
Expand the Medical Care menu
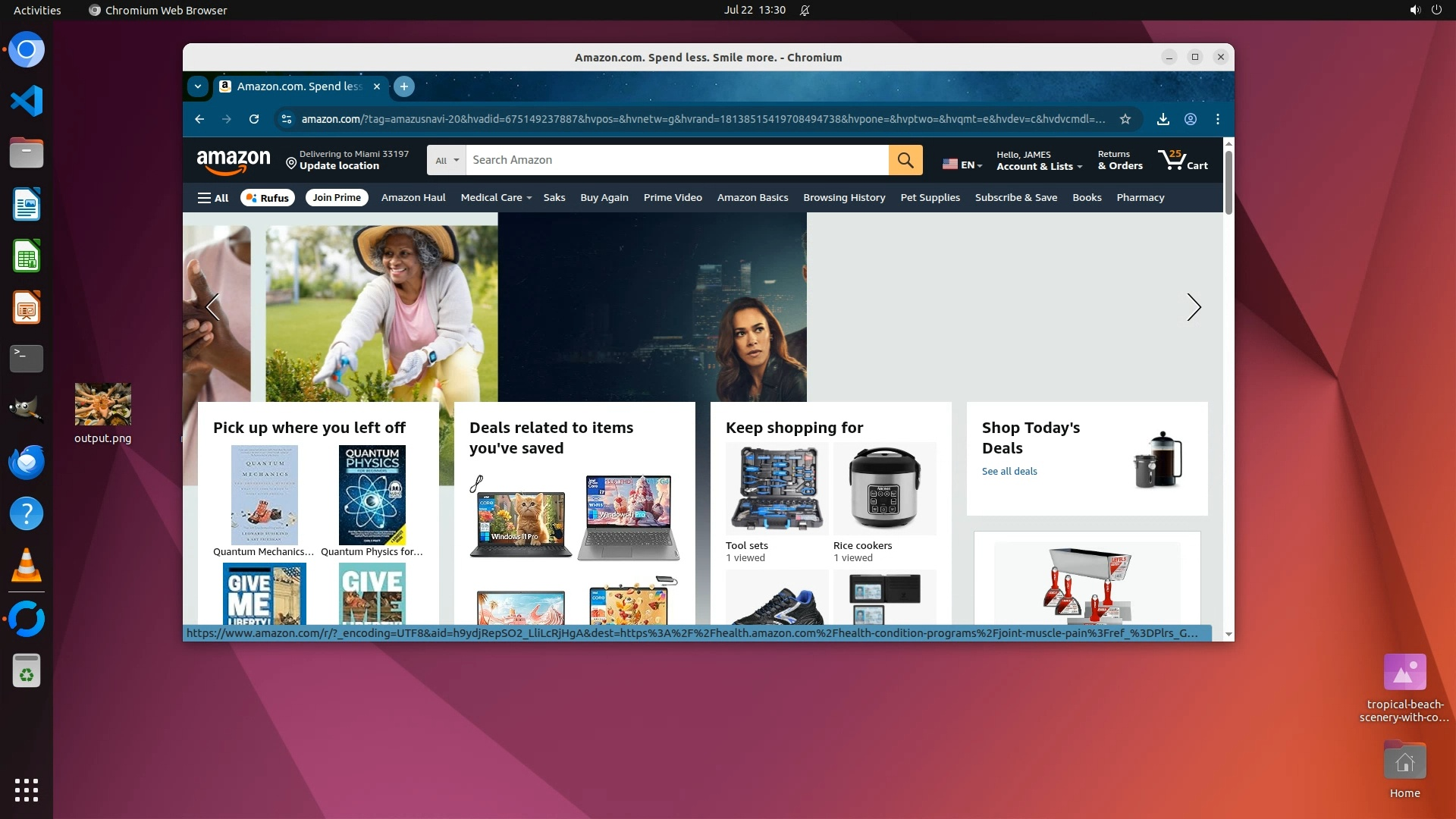pos(495,198)
